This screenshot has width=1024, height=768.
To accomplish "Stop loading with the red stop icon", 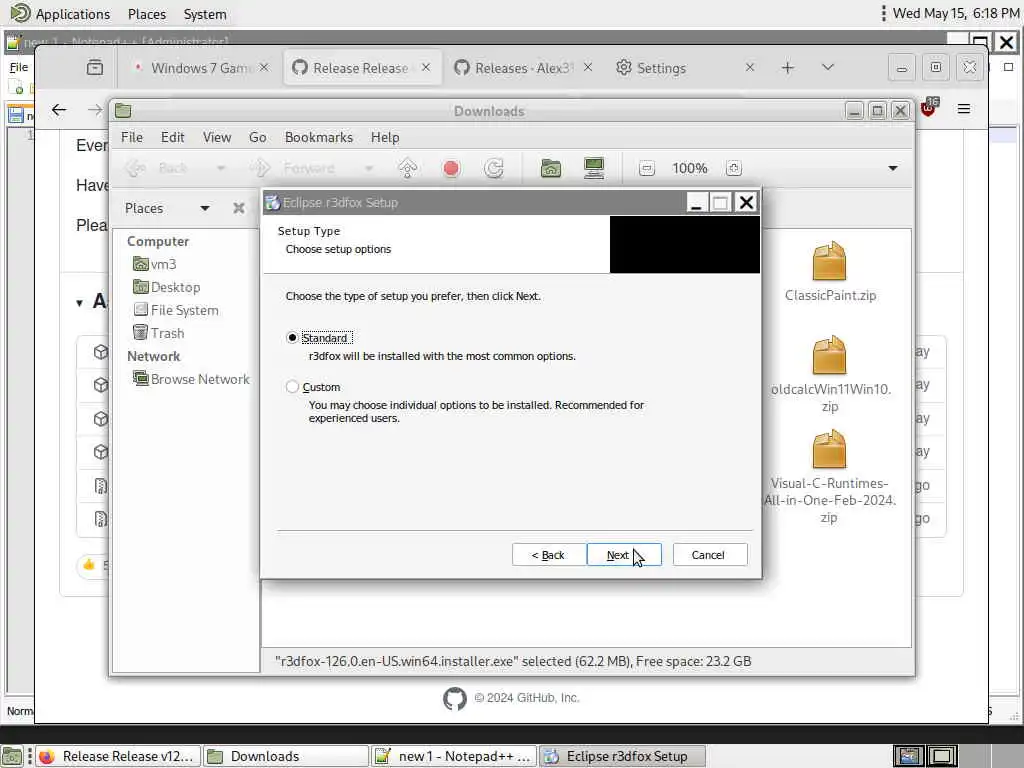I will point(451,168).
